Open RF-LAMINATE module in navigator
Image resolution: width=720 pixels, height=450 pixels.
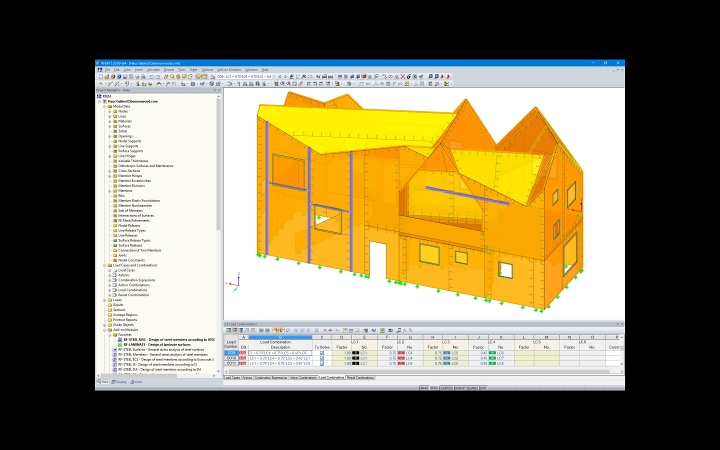coord(157,344)
